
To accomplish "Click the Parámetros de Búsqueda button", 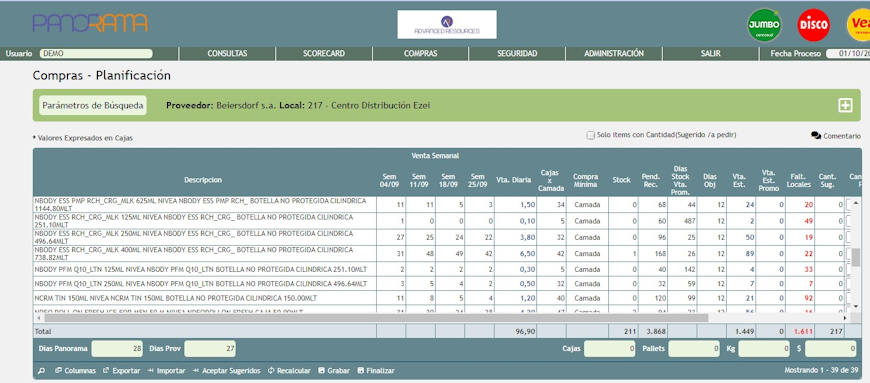I will point(93,105).
